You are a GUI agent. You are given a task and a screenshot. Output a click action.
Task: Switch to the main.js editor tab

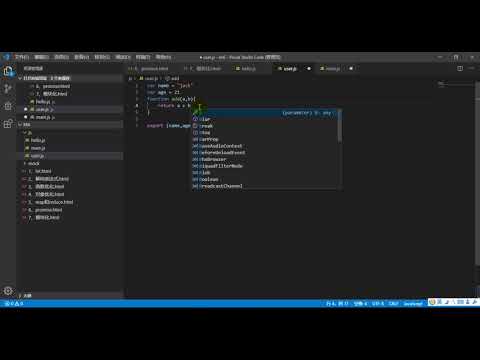click(332, 69)
